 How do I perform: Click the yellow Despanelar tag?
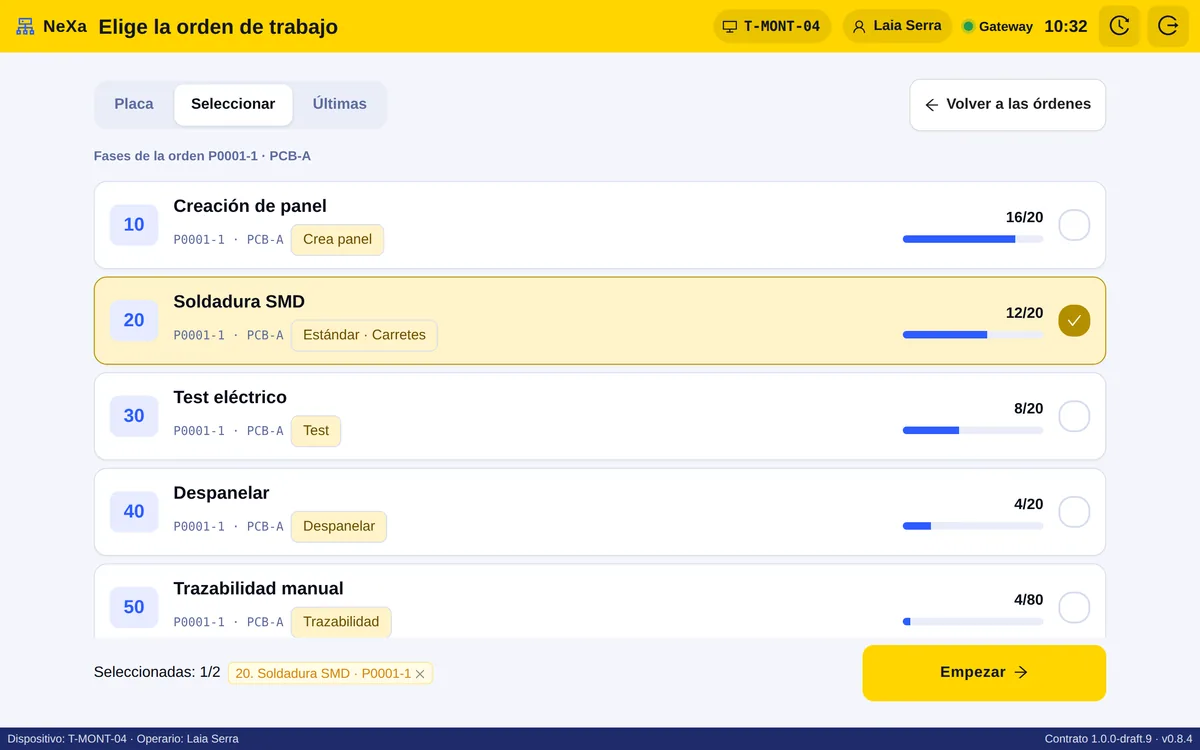point(339,527)
